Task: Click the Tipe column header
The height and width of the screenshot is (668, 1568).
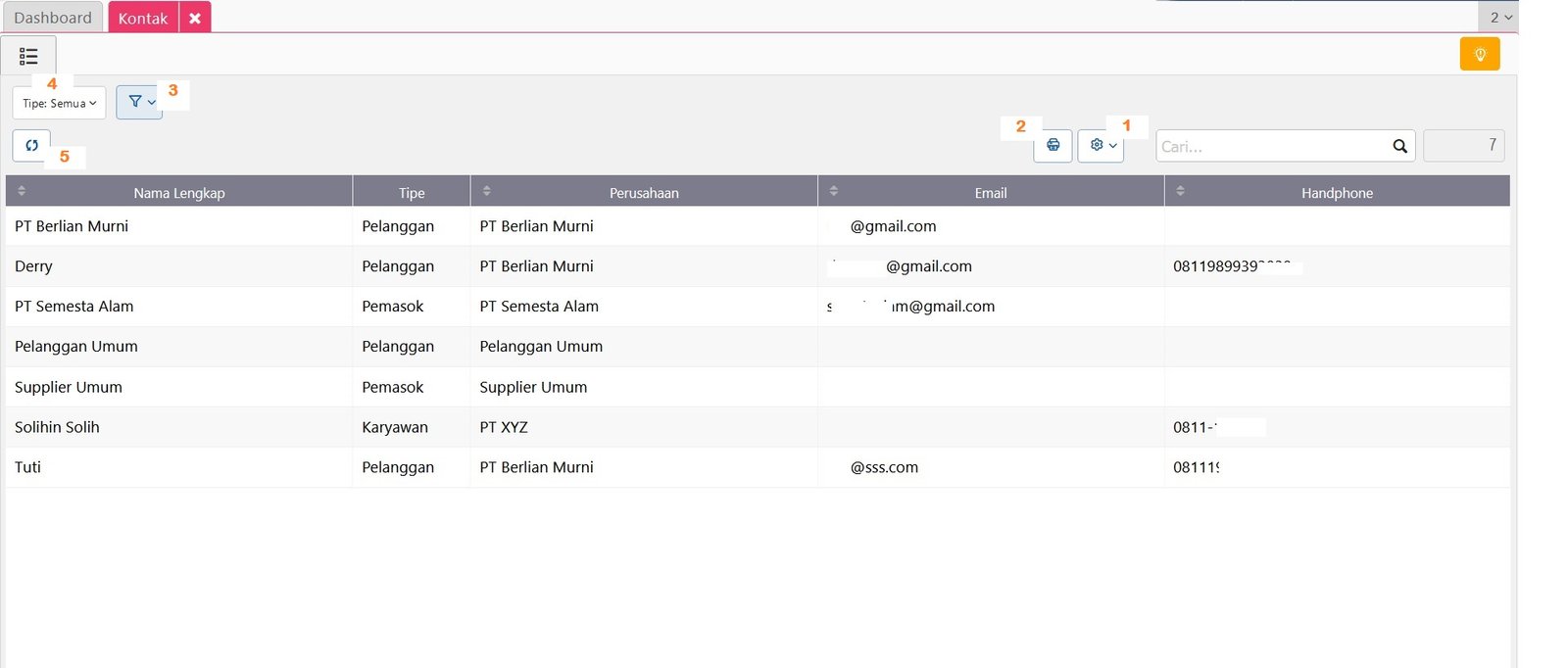Action: tap(412, 192)
